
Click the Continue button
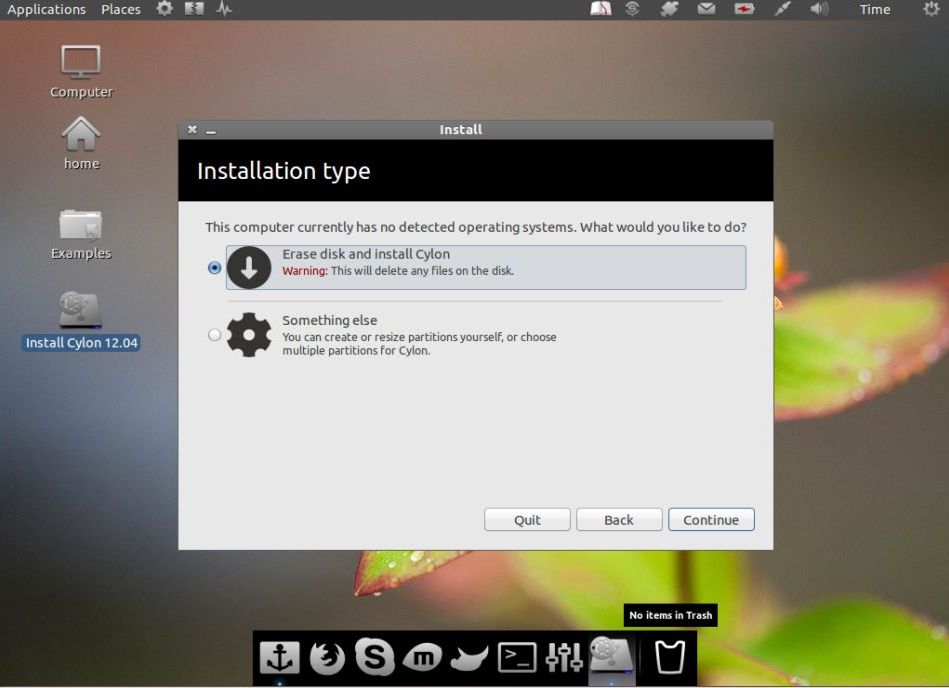click(711, 520)
